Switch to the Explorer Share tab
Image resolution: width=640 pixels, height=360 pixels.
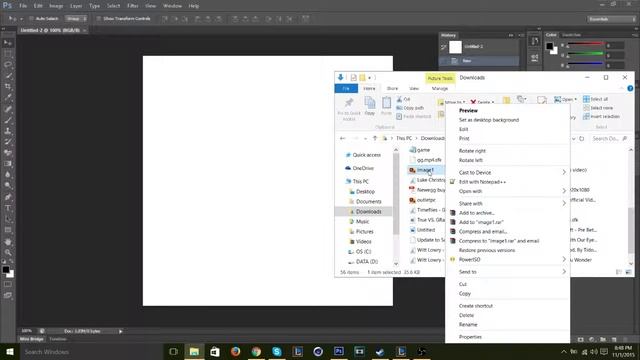[392, 88]
